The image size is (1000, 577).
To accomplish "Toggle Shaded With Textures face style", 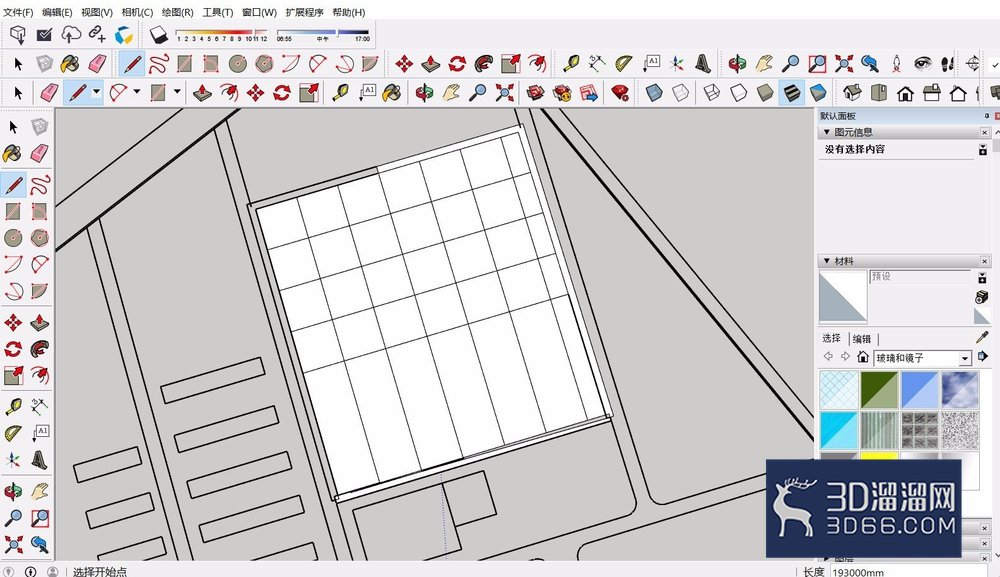I will coord(791,93).
